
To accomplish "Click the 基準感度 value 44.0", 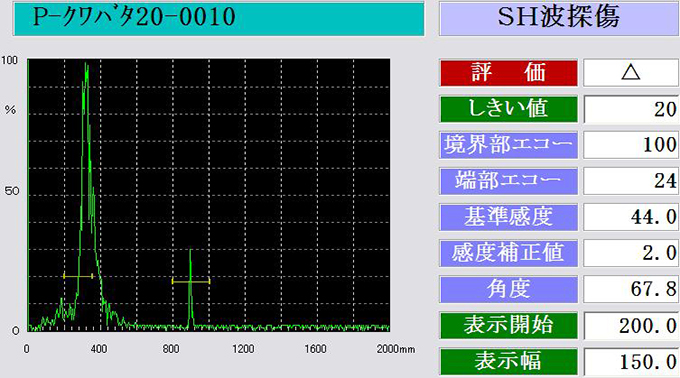I will click(631, 217).
